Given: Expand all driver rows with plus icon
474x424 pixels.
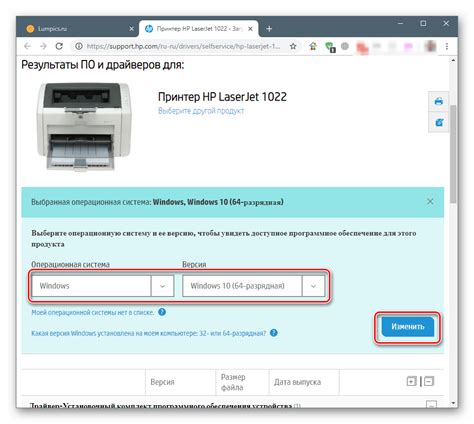Looking at the screenshot, I should pyautogui.click(x=412, y=381).
